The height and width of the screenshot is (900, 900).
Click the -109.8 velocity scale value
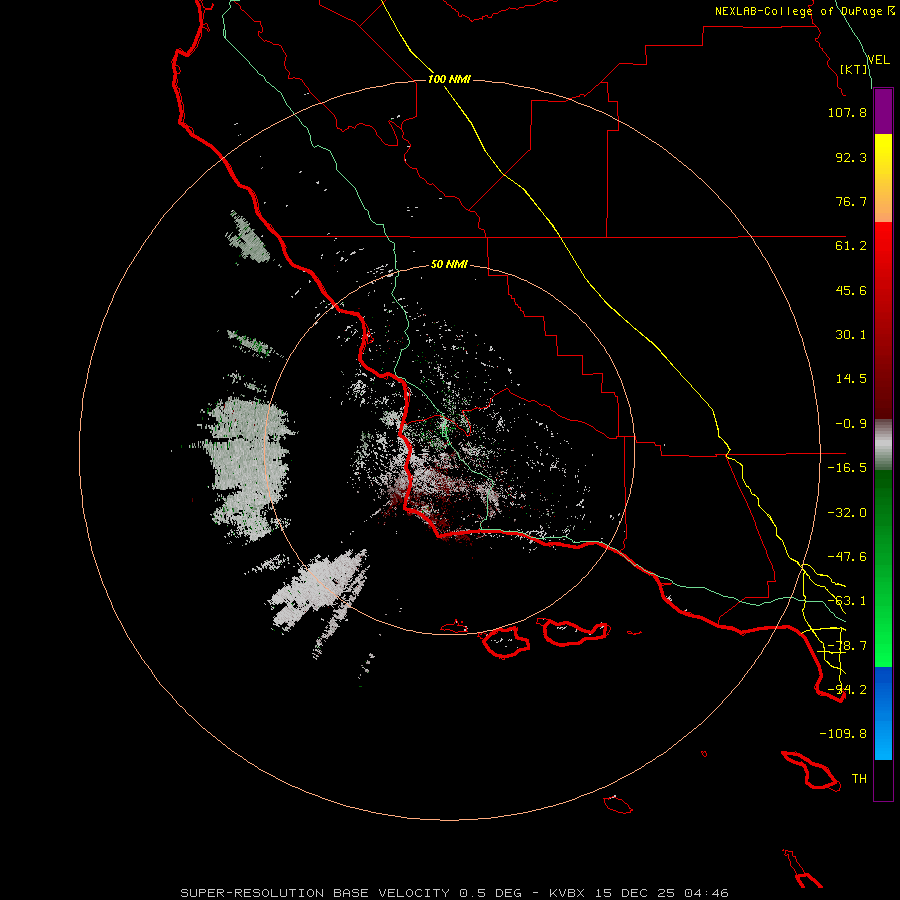pos(843,734)
